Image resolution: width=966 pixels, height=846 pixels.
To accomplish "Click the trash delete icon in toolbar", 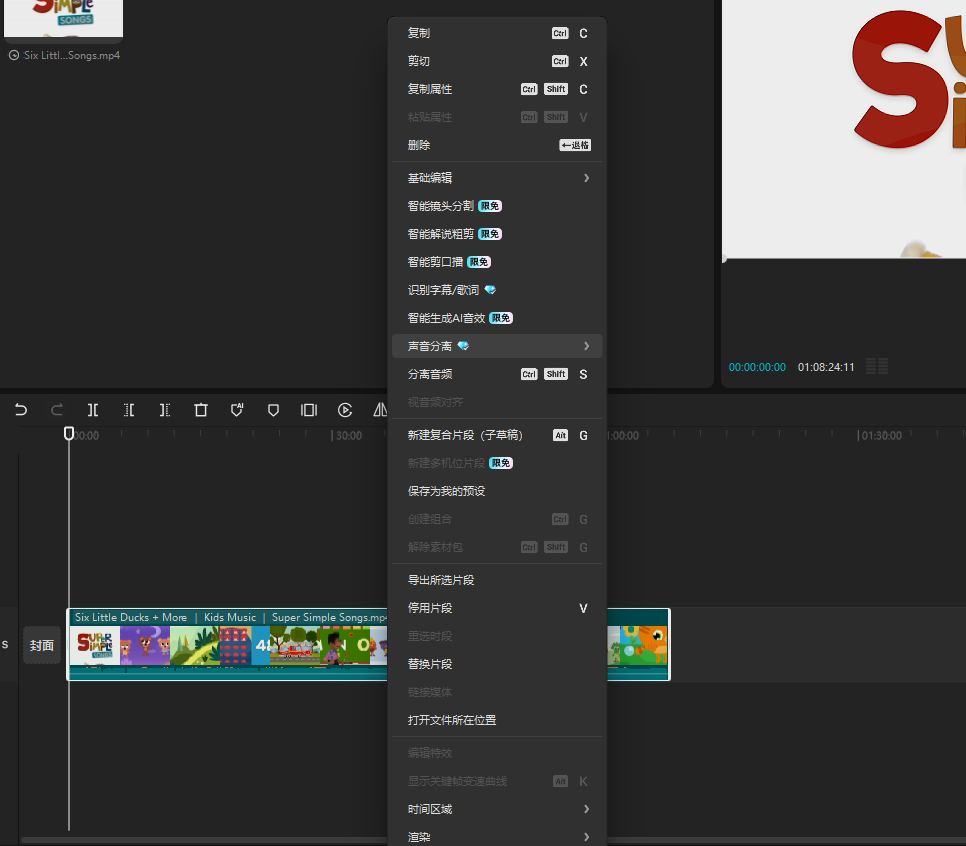I will (x=201, y=410).
